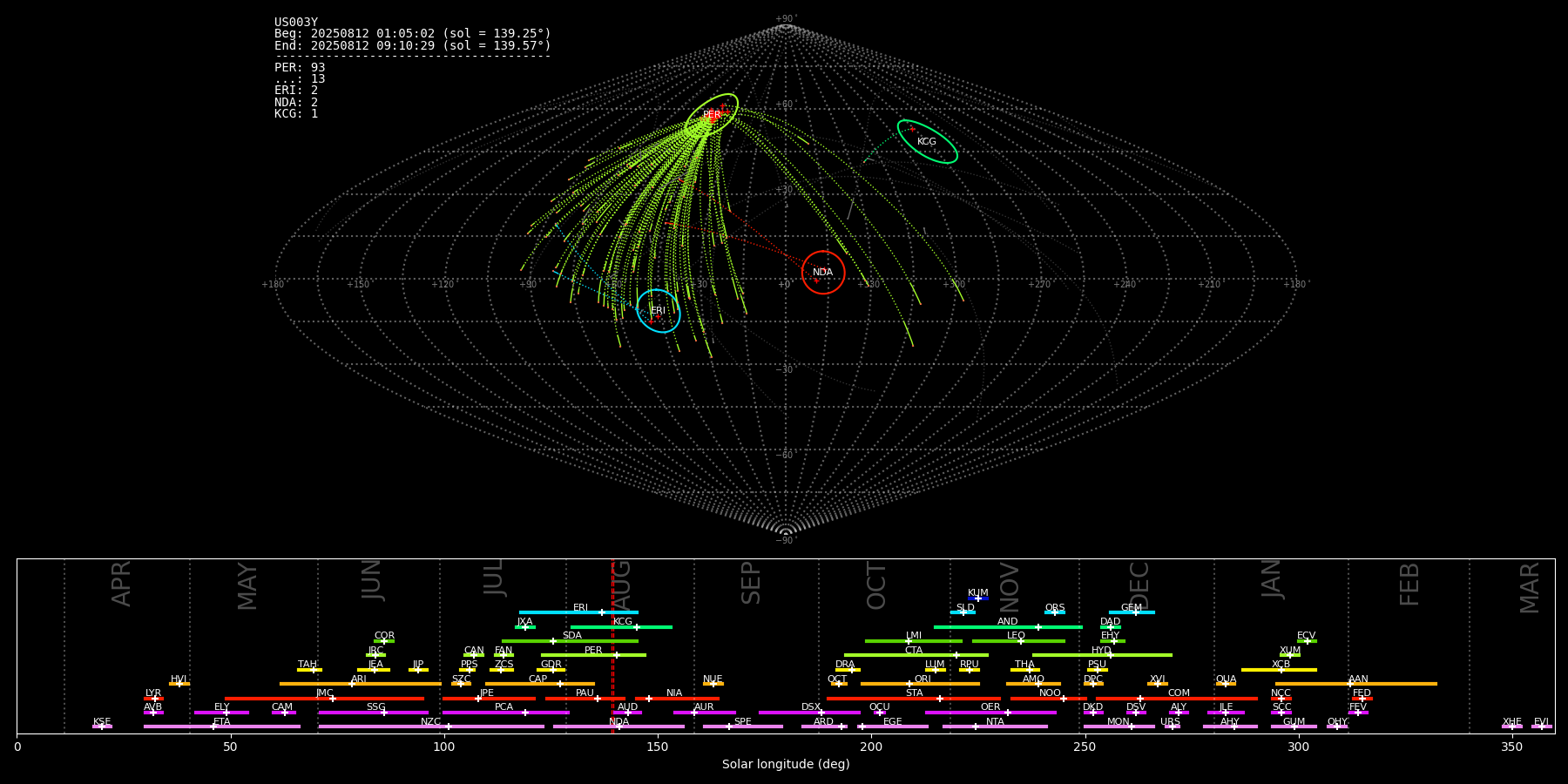Click the OER shower bar label
This screenshot has width=1568, height=784.
click(x=990, y=707)
